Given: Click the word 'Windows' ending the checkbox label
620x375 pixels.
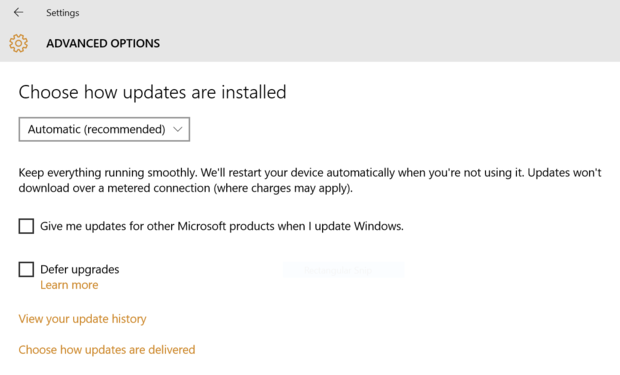Looking at the screenshot, I should click(x=378, y=226).
